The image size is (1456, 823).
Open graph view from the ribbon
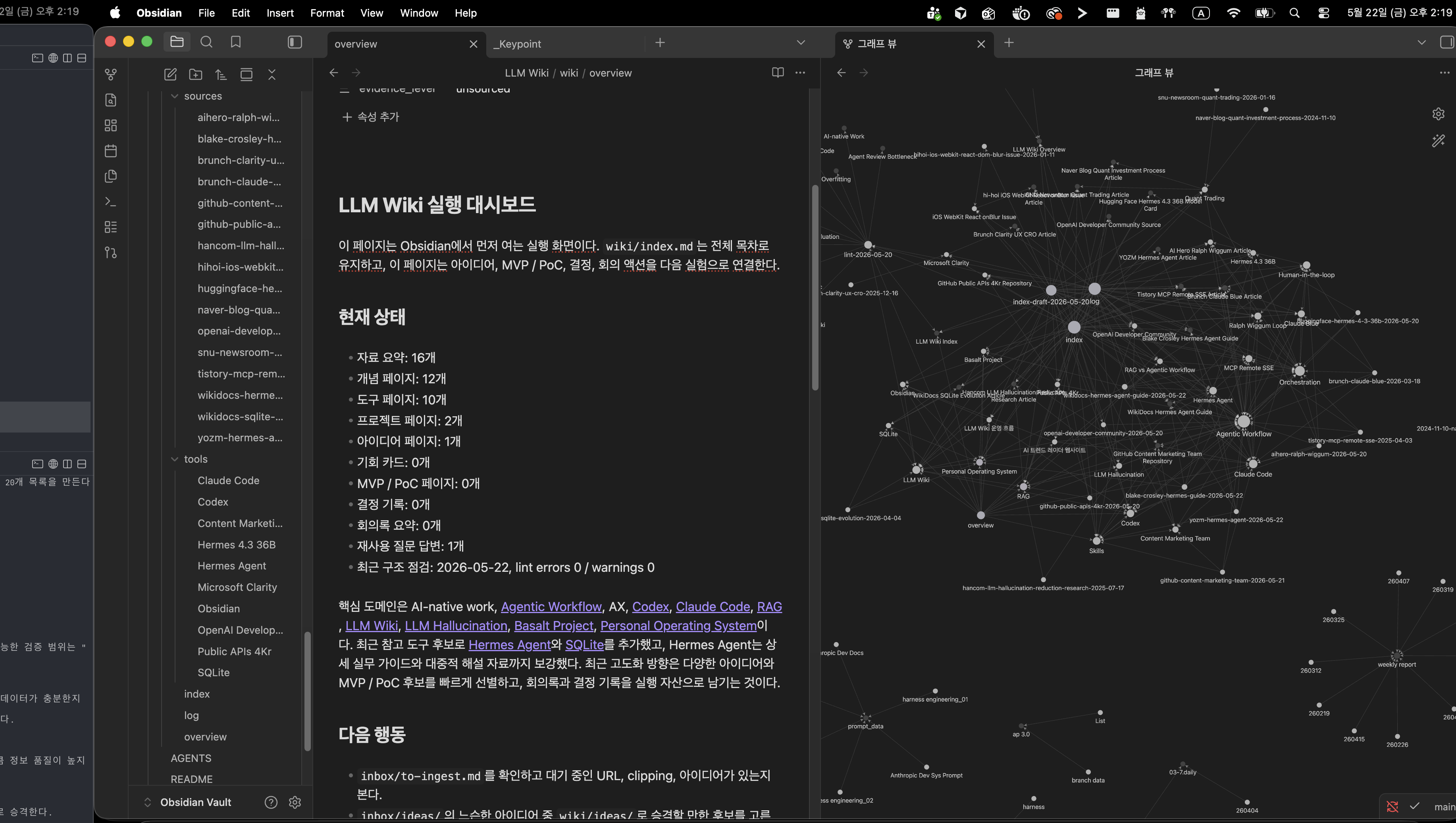(x=111, y=74)
